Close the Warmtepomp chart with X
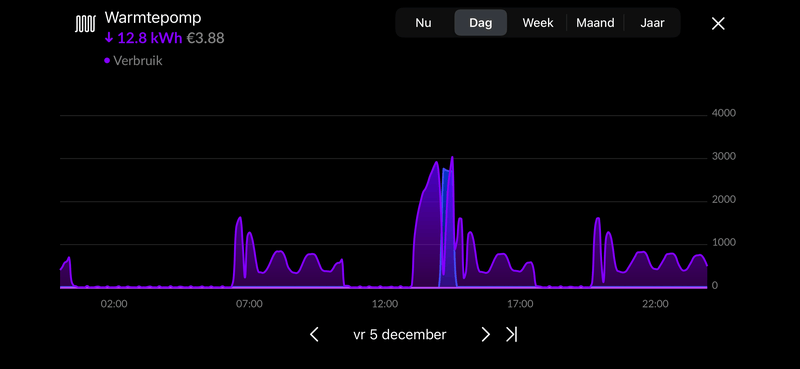The image size is (800, 369). tap(718, 23)
